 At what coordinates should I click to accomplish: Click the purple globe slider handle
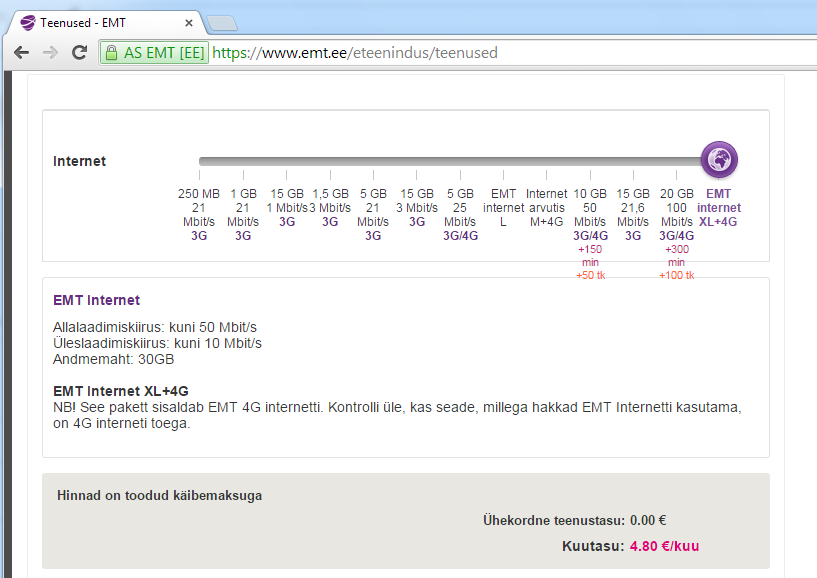coord(719,159)
